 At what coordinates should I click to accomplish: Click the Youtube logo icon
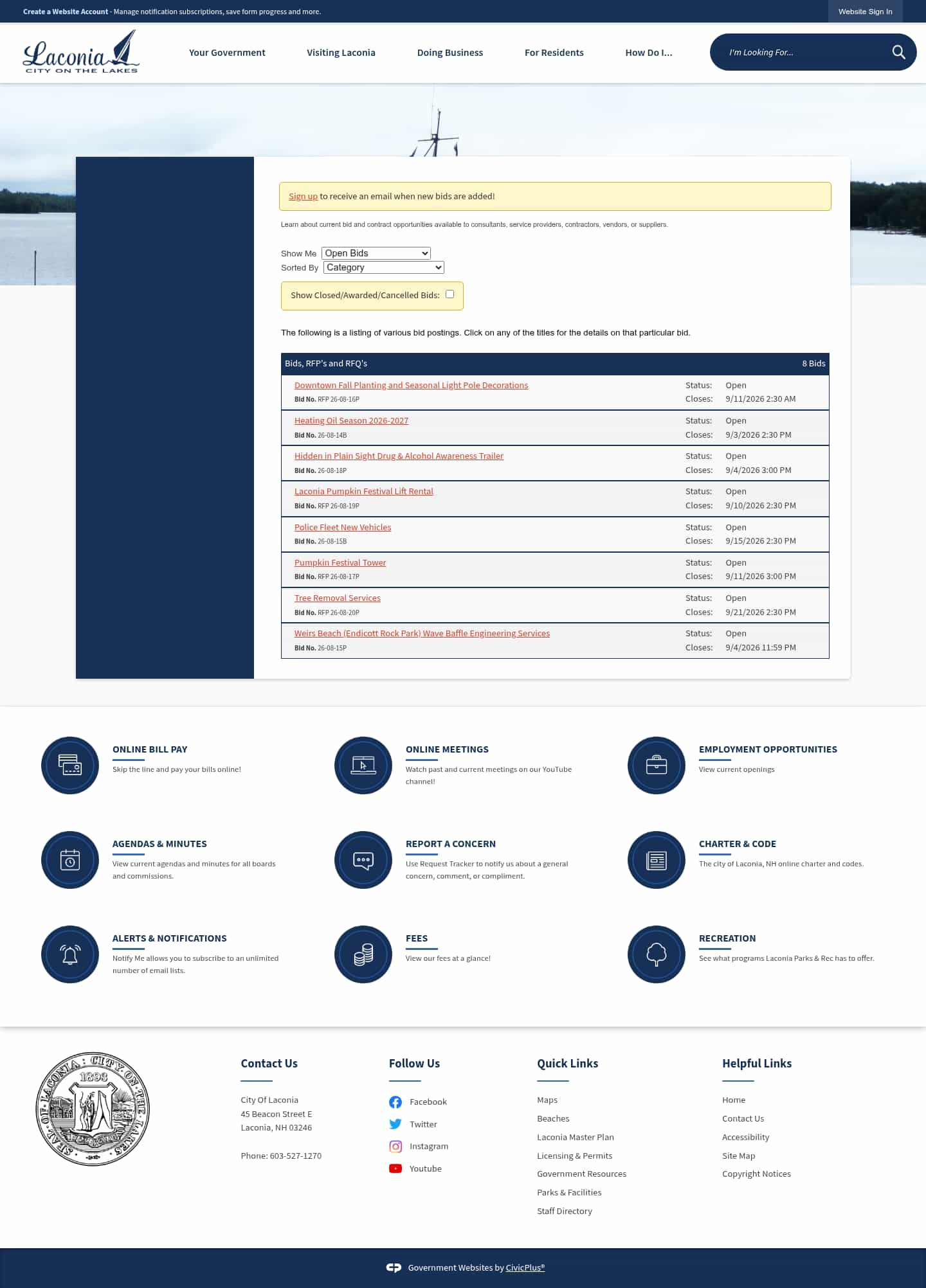[395, 1168]
